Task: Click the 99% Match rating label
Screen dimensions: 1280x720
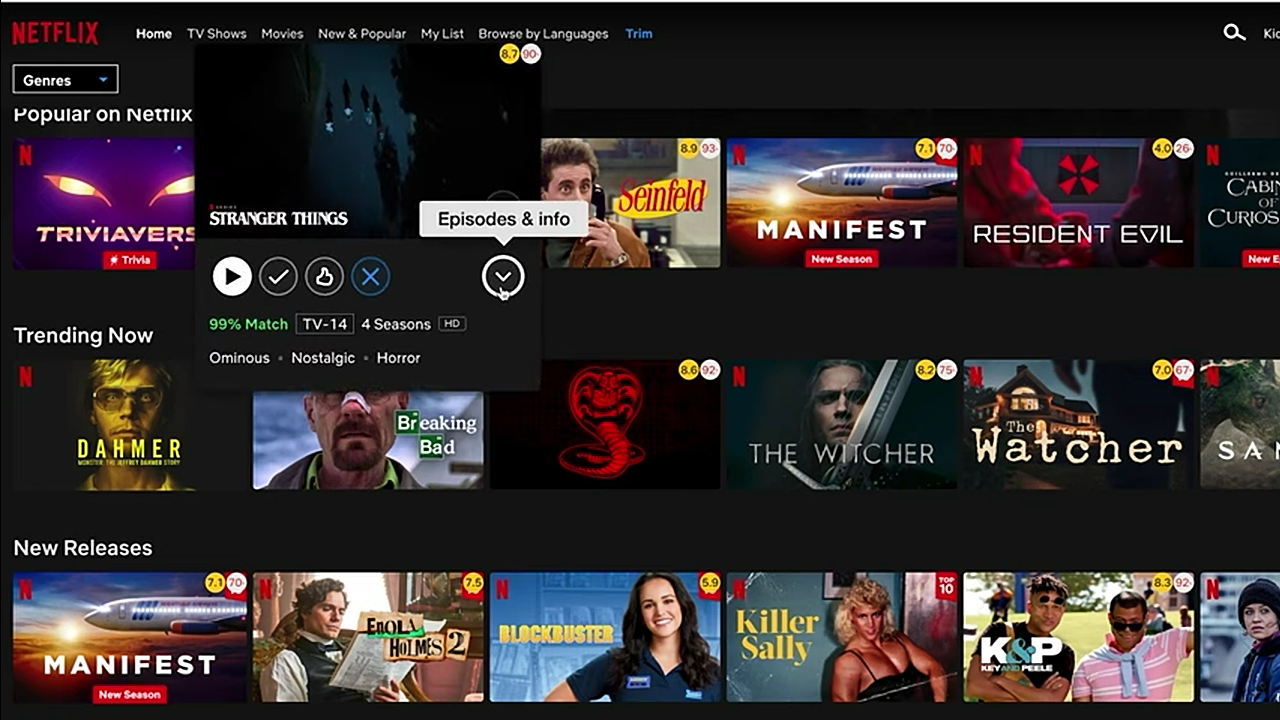Action: tap(248, 324)
